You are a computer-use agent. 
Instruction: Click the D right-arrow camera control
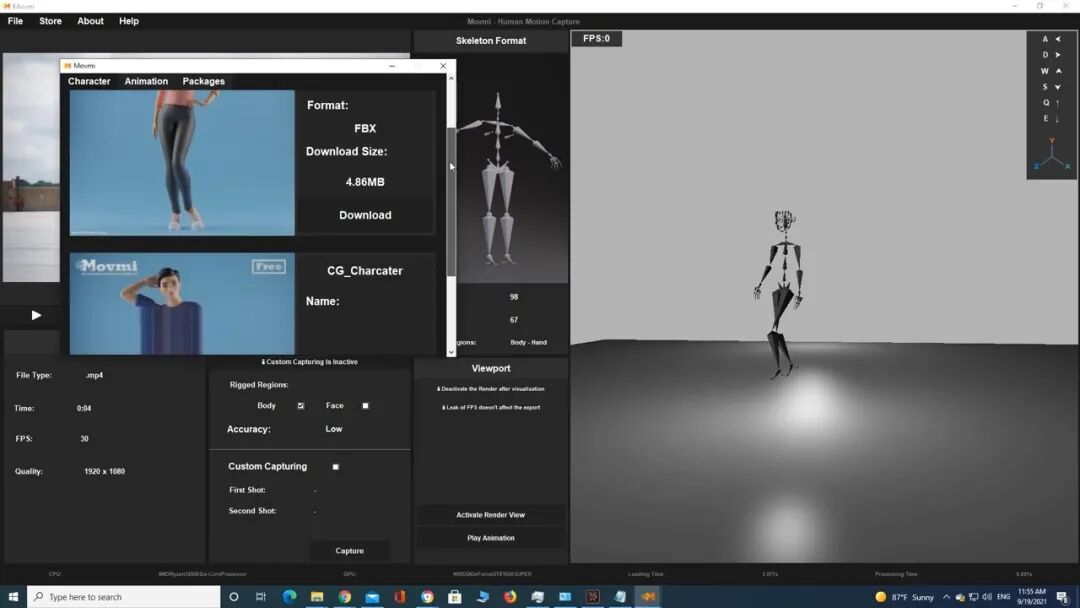(1051, 55)
